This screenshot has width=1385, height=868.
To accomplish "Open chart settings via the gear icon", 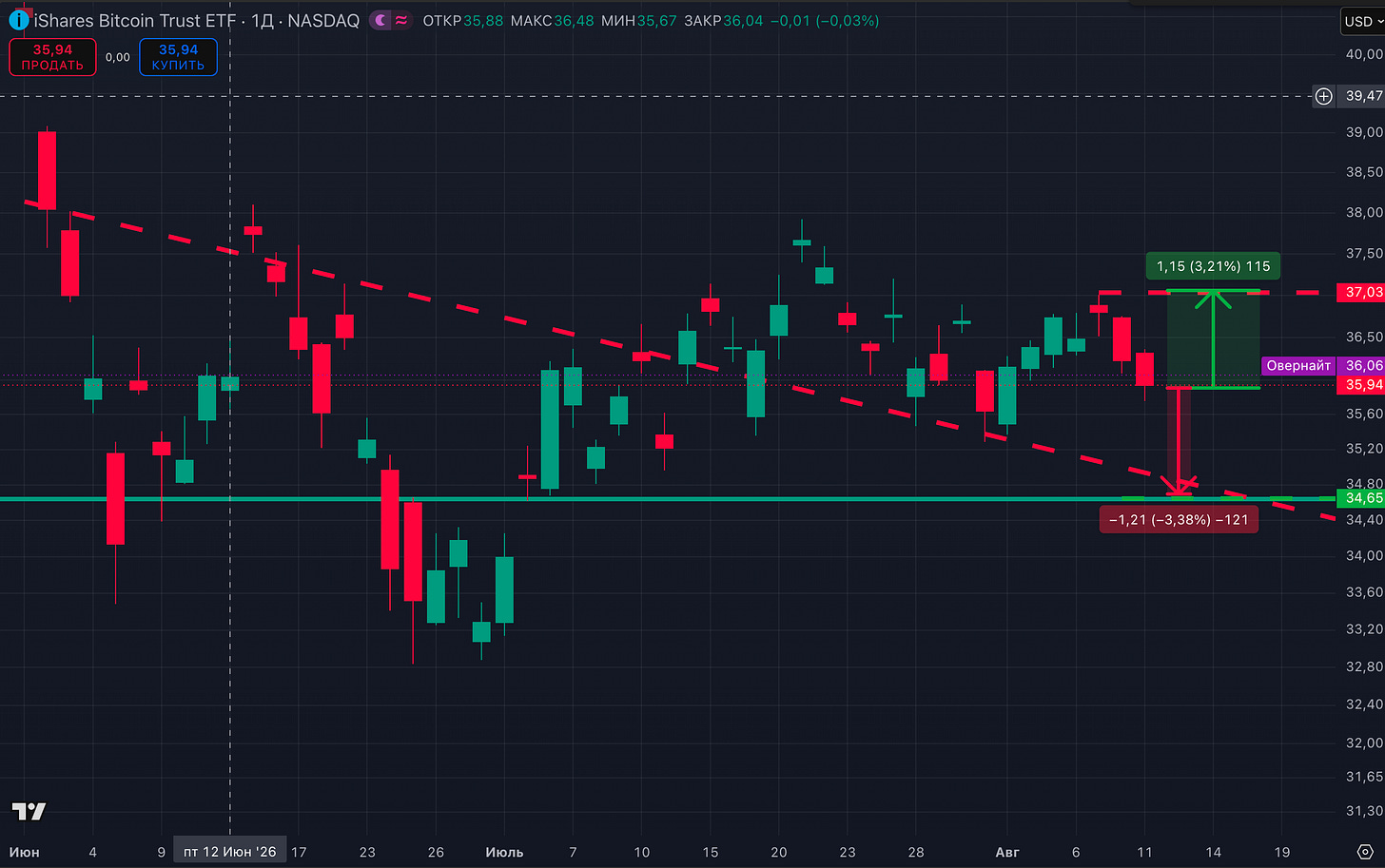I will tap(1364, 851).
